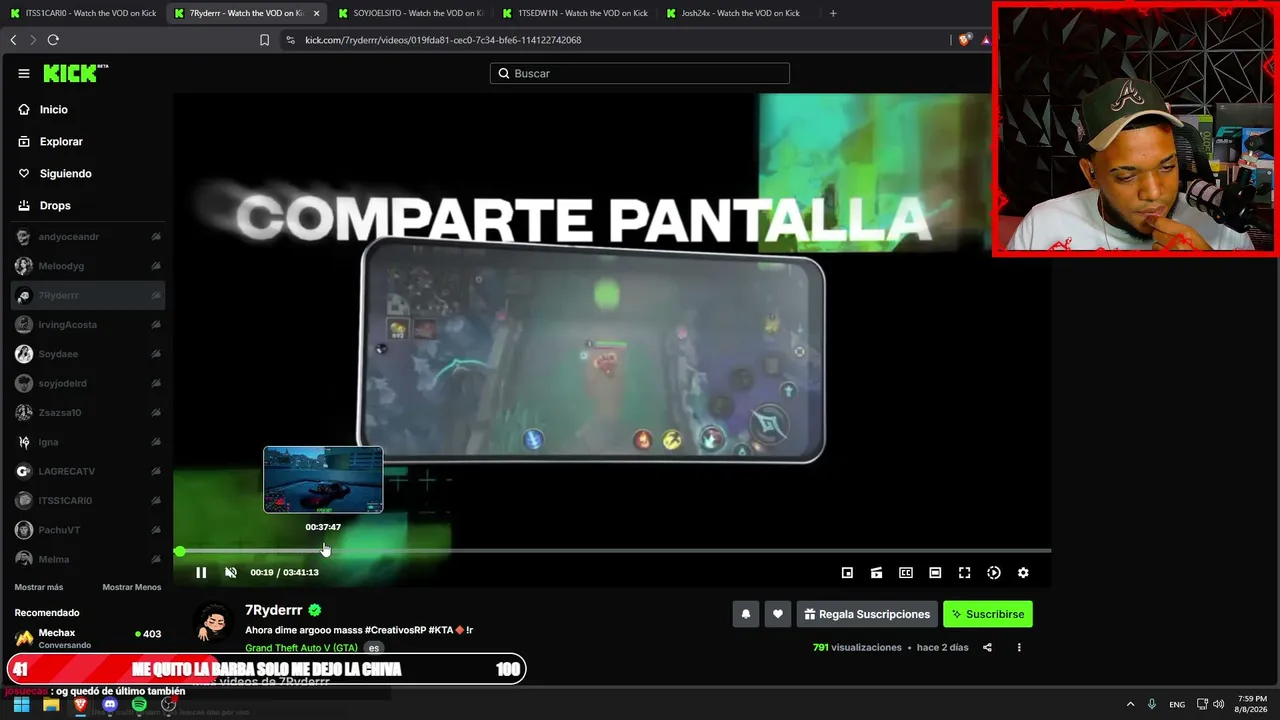
Task: Open the hamburger sidebar menu
Action: point(24,73)
